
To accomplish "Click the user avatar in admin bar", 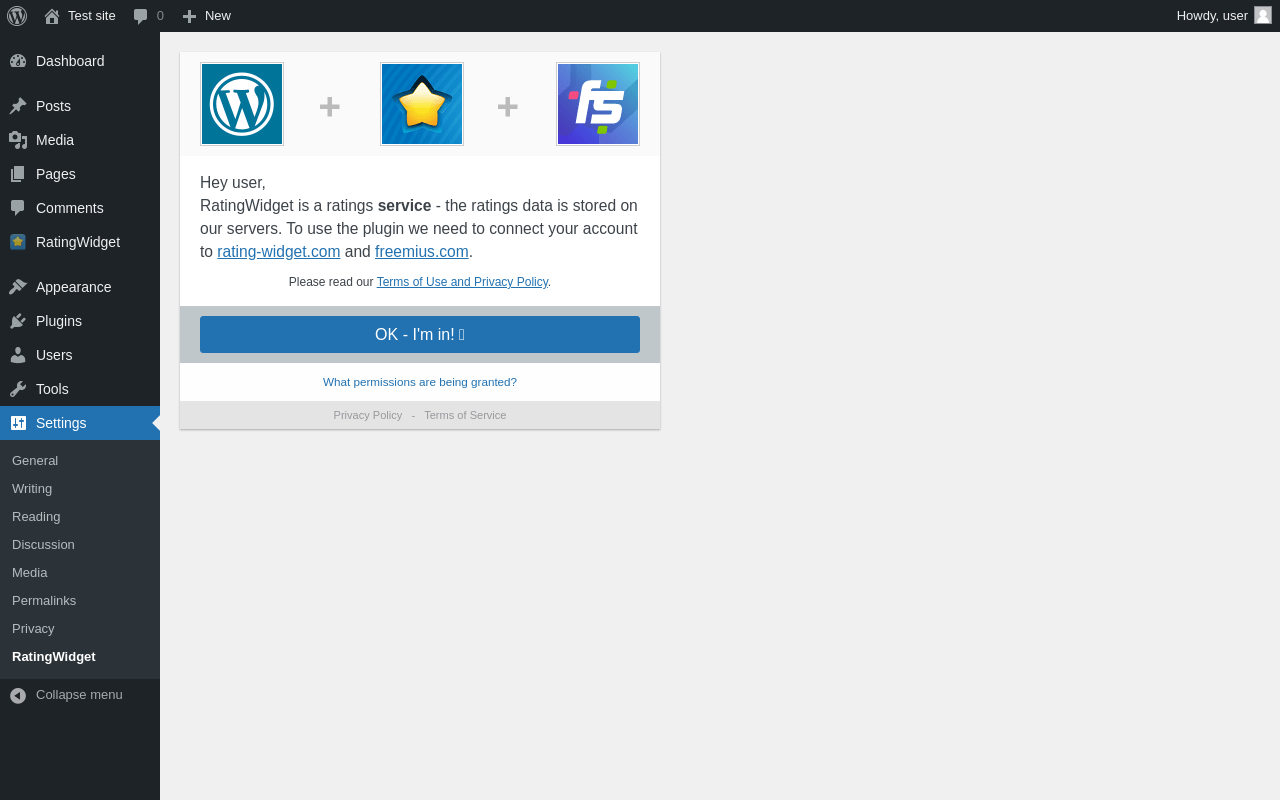I will [x=1263, y=15].
